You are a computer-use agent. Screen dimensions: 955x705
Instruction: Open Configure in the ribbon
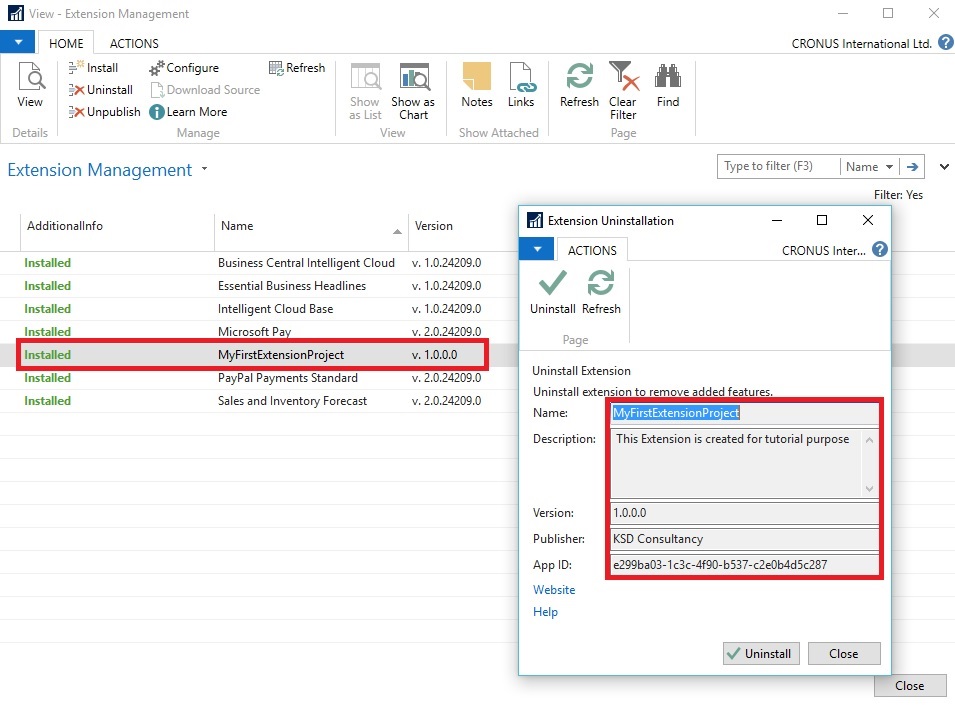pyautogui.click(x=184, y=68)
